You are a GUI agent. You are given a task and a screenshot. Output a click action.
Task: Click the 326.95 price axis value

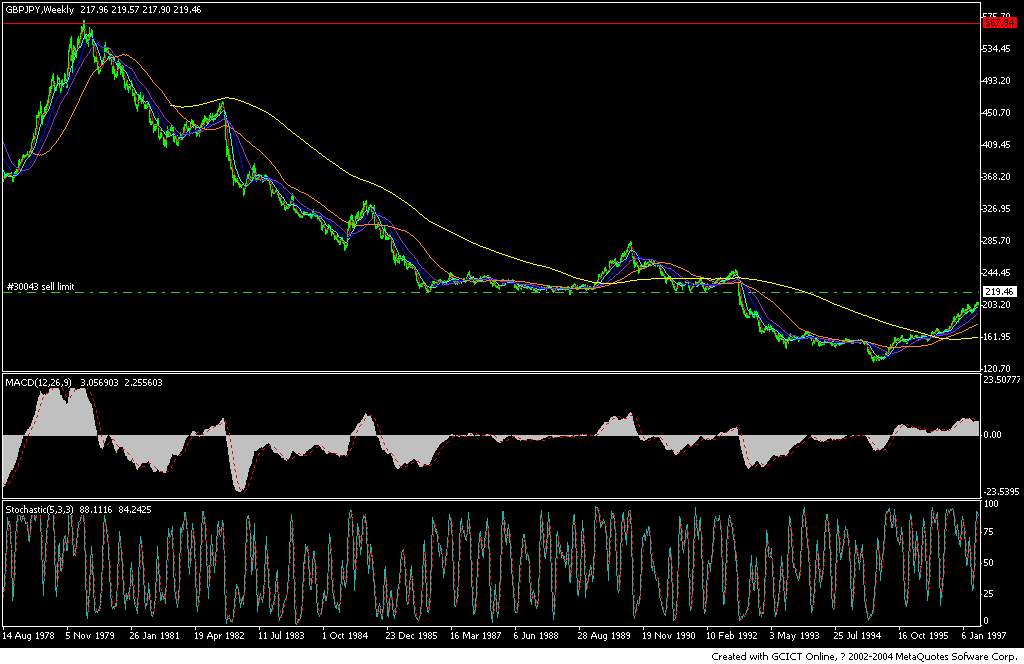pos(999,209)
